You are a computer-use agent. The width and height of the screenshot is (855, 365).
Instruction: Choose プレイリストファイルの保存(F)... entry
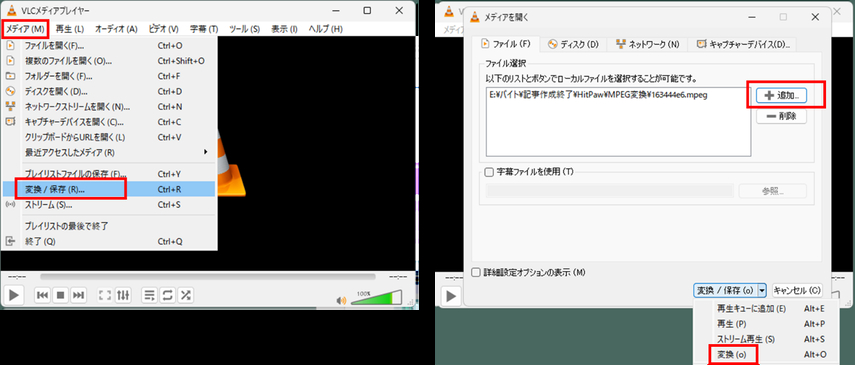pos(109,174)
